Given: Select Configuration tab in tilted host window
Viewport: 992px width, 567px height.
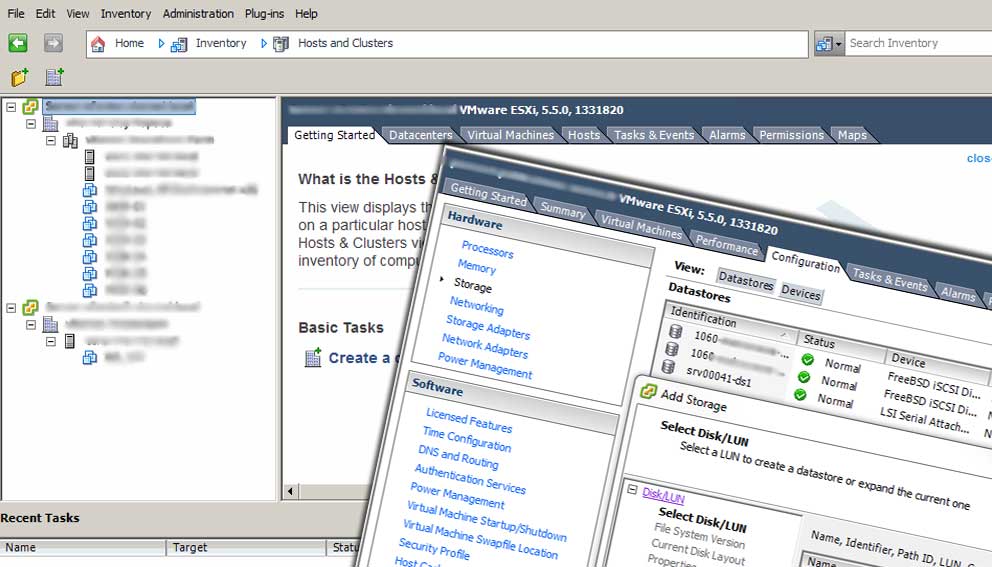Looking at the screenshot, I should point(805,260).
